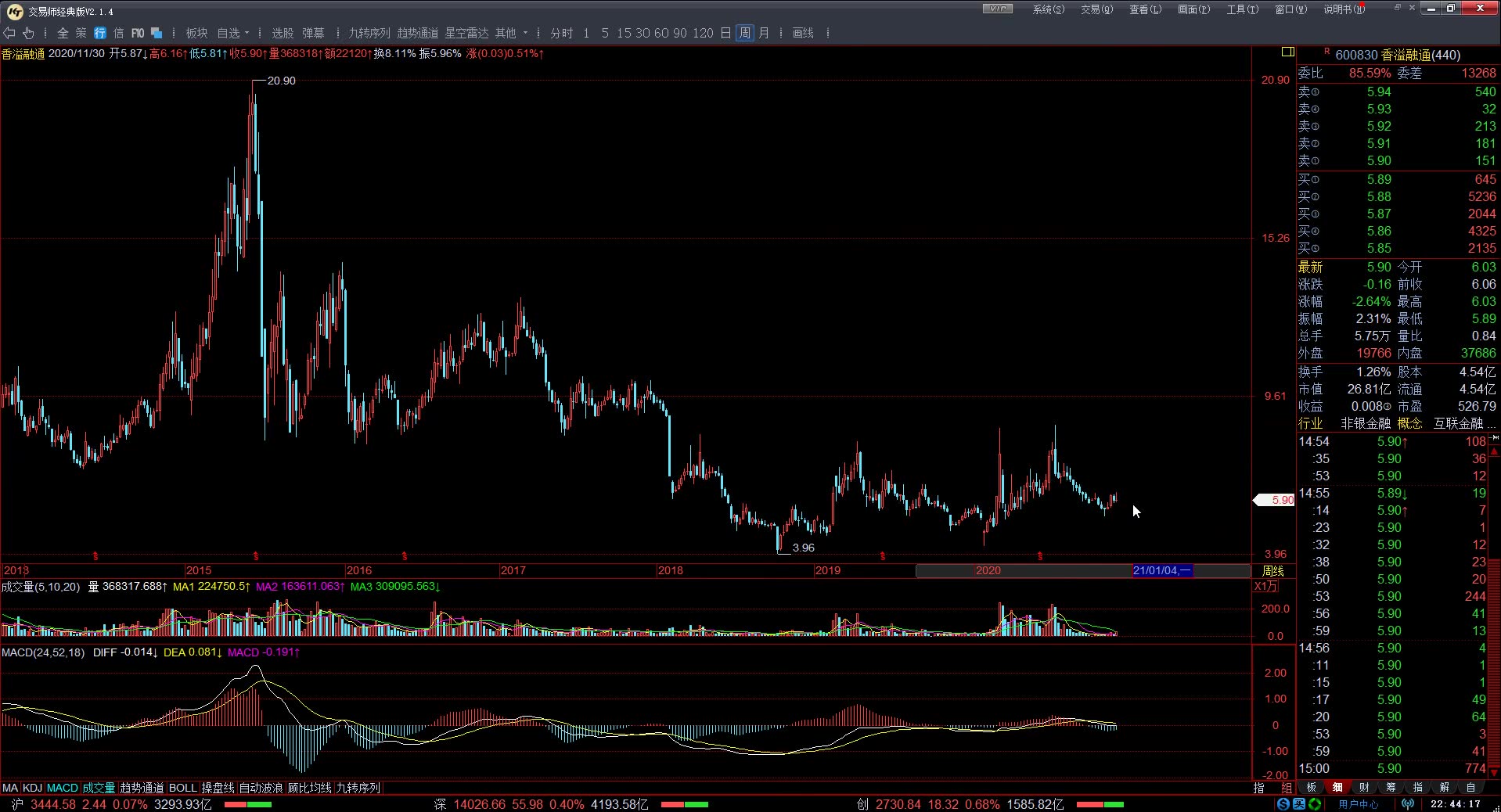Click the blue 买 buy status icon
This screenshot has height=812, width=1501.
[1299, 804]
